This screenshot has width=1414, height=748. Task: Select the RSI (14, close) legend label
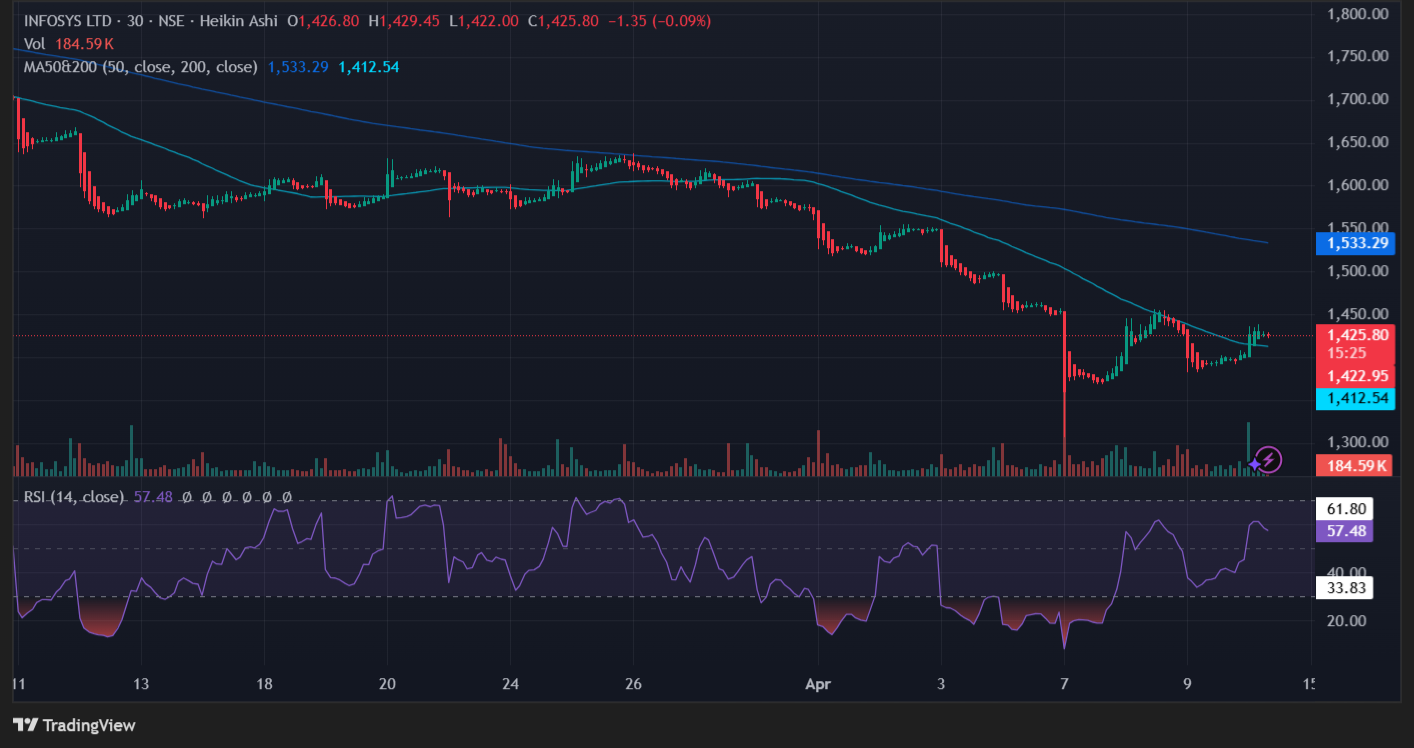[x=73, y=496]
